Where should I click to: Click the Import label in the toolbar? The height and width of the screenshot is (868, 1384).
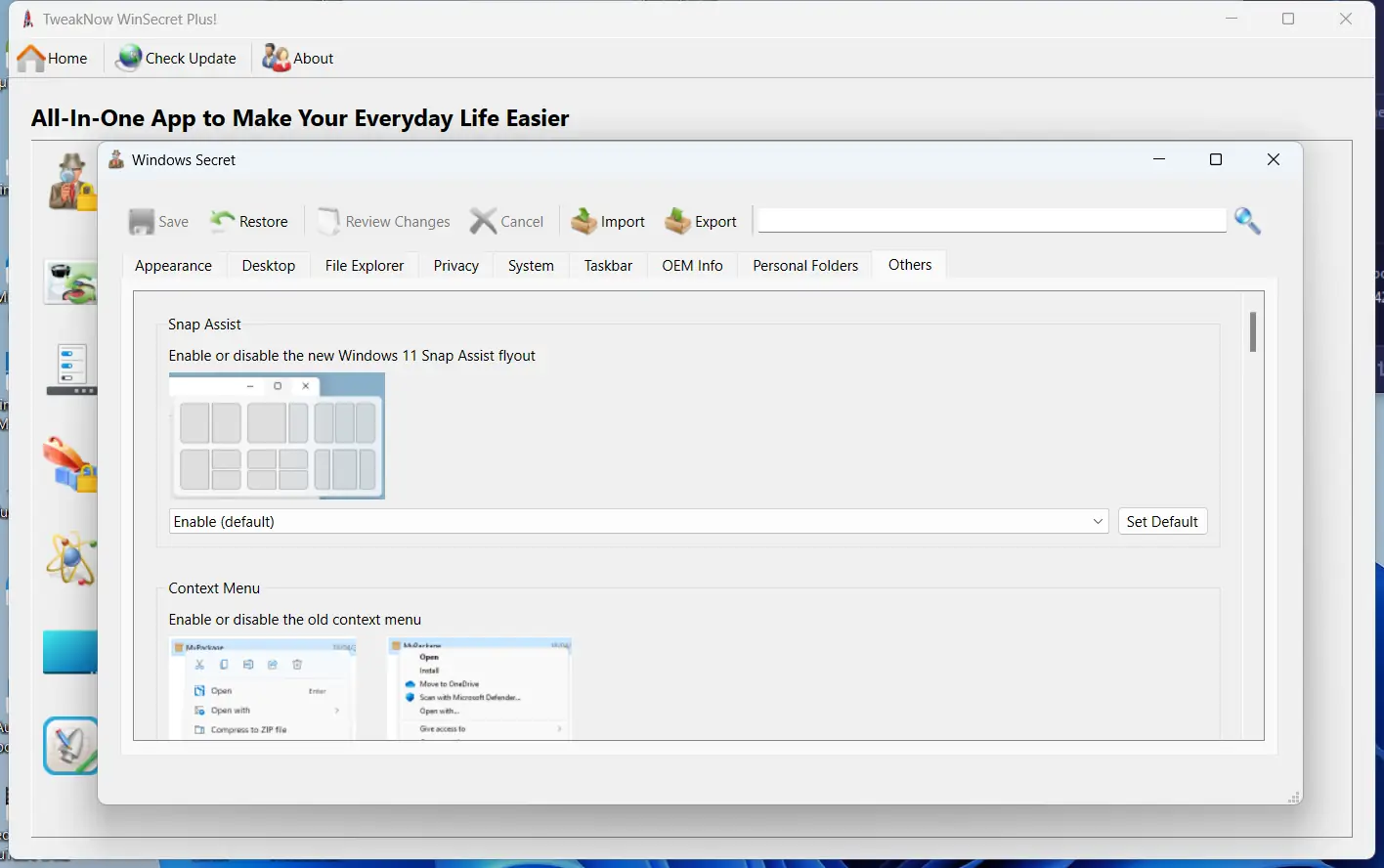point(623,222)
